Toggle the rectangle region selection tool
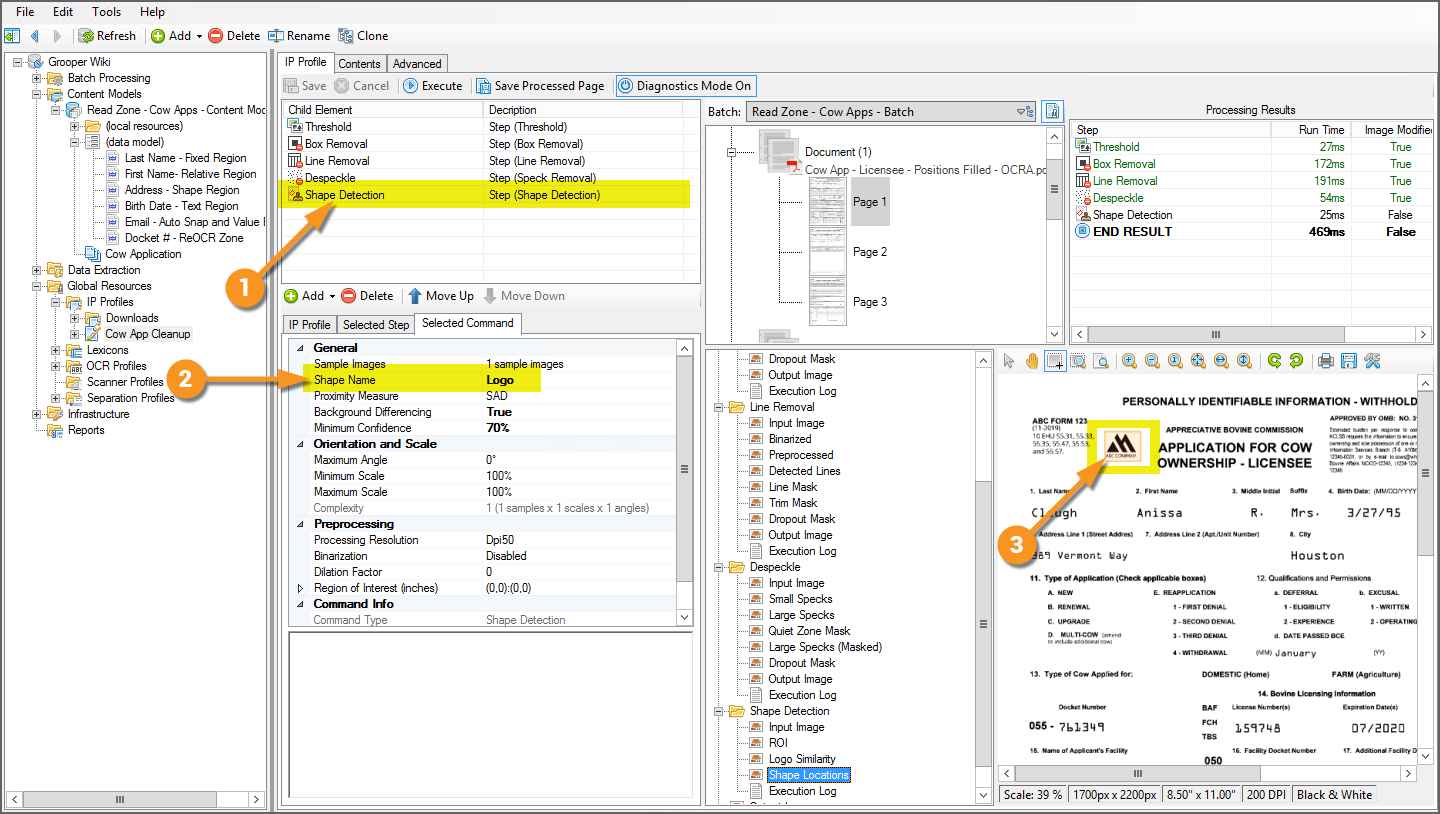1440x814 pixels. 1055,361
